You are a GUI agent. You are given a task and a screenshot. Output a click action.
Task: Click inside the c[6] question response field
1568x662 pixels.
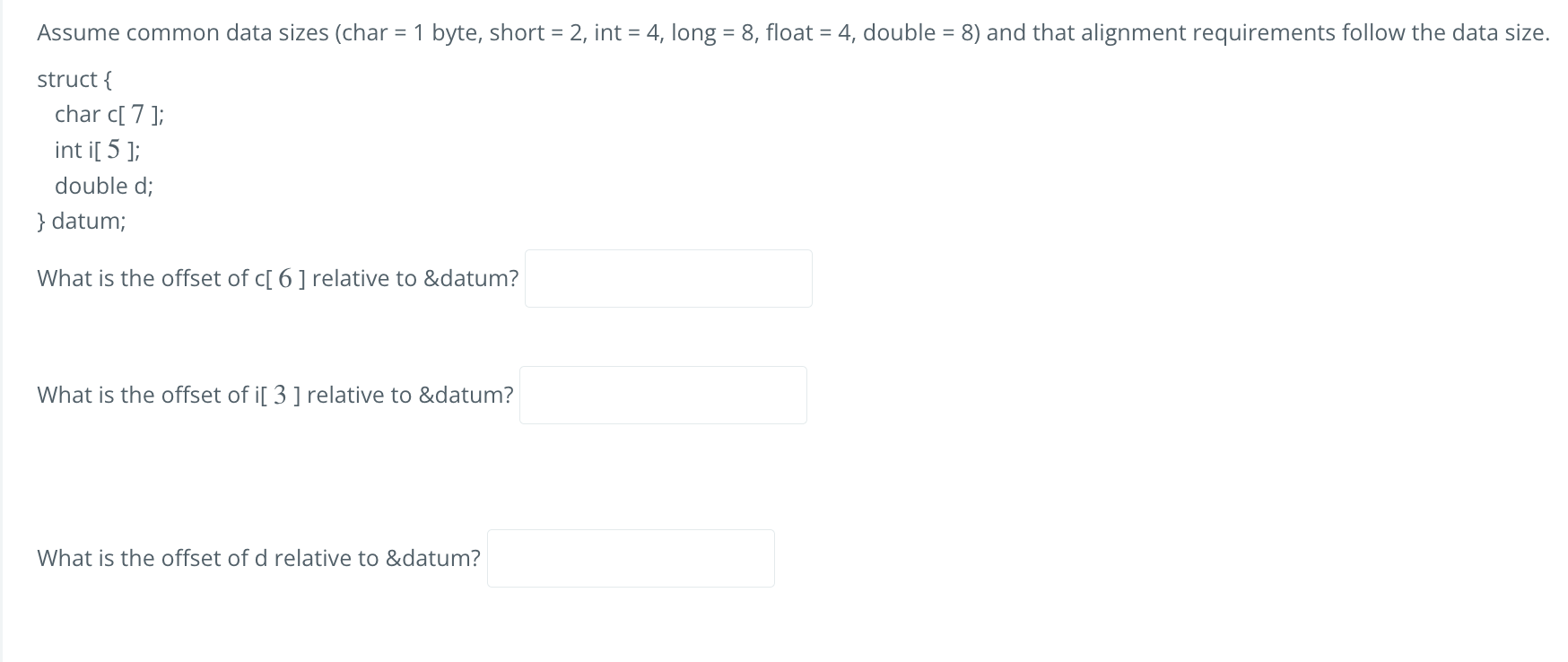(x=667, y=278)
